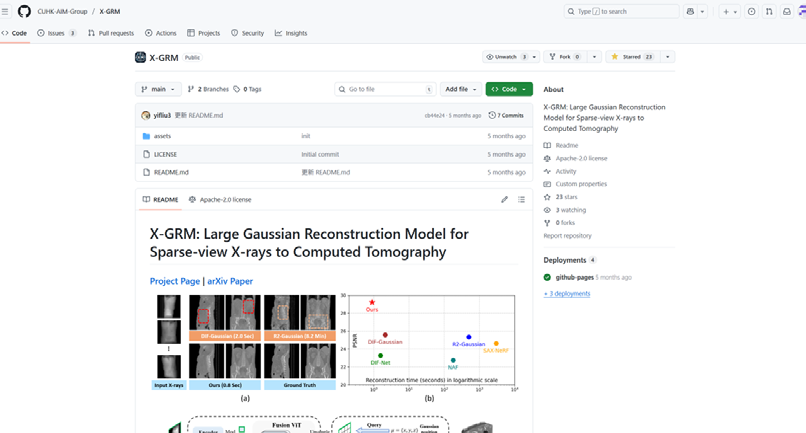Open the hamburger navigation menu
This screenshot has width=806, height=433.
(7, 11)
